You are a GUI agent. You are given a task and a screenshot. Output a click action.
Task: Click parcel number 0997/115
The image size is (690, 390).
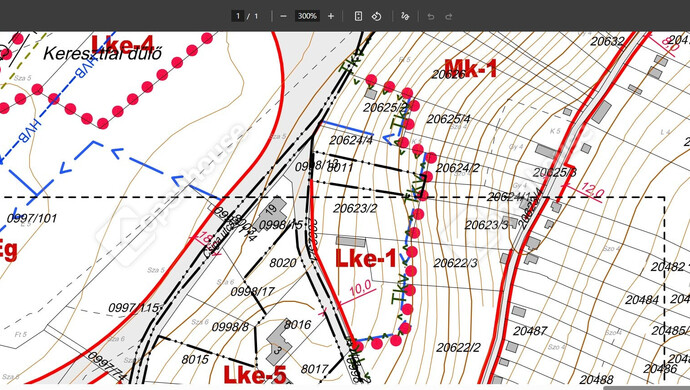point(134,308)
